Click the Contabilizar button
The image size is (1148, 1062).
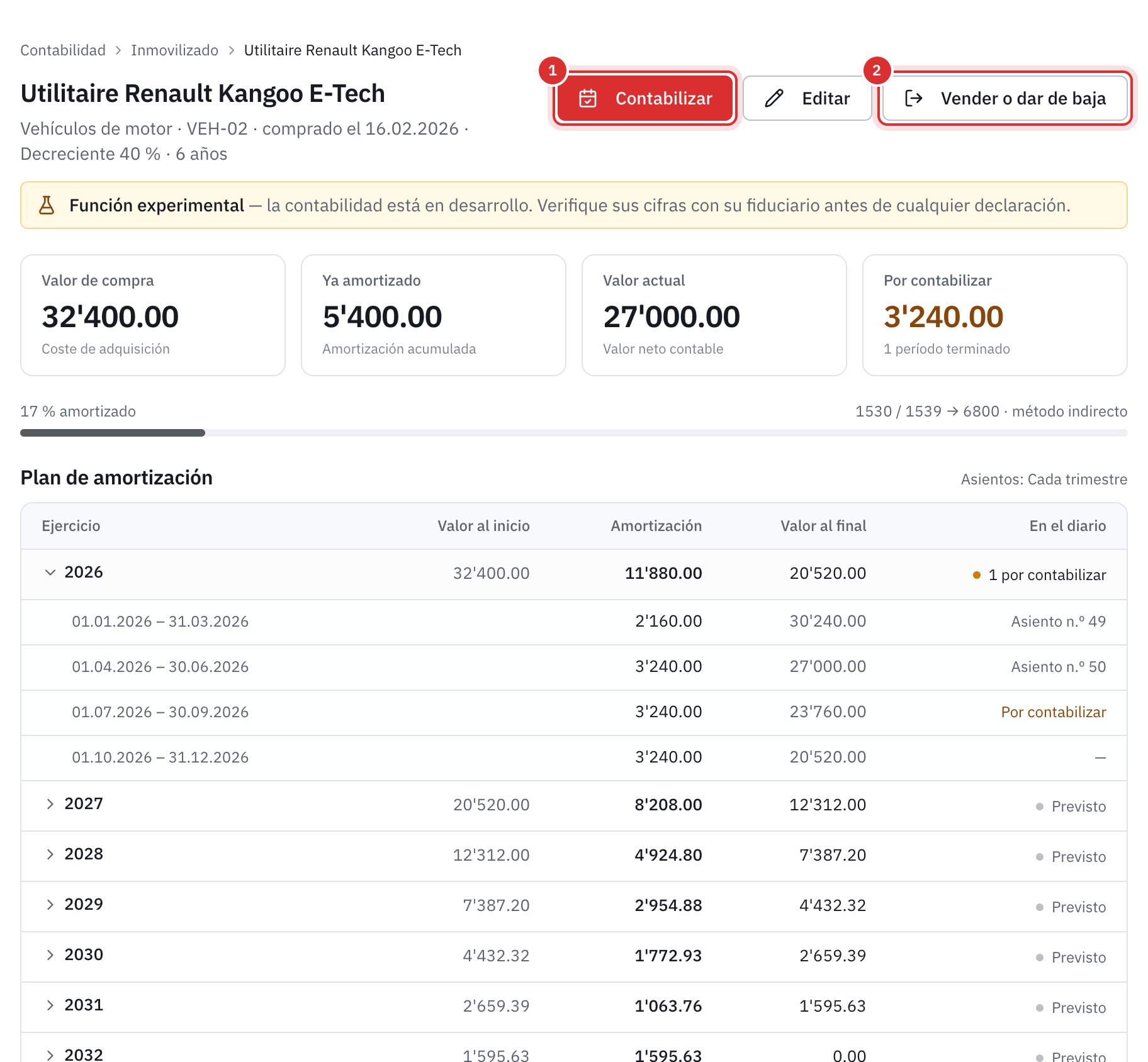tap(645, 98)
